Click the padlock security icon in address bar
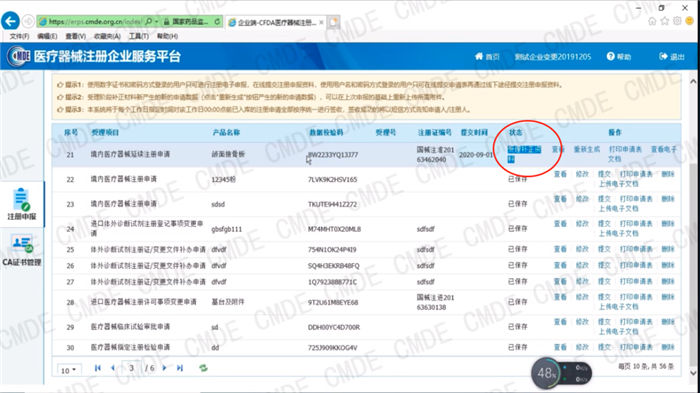This screenshot has width=700, height=393. click(166, 21)
